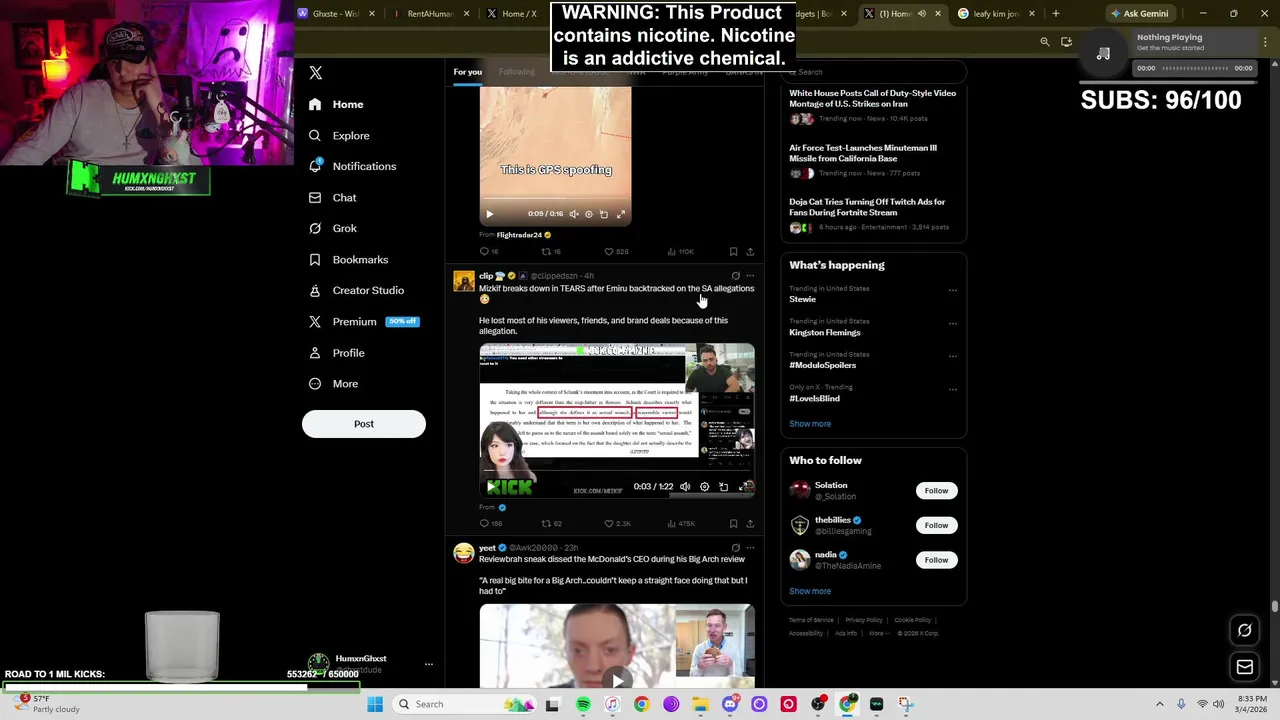Image resolution: width=1280 pixels, height=720 pixels.
Task: Show more under What's happening
Action: [810, 424]
